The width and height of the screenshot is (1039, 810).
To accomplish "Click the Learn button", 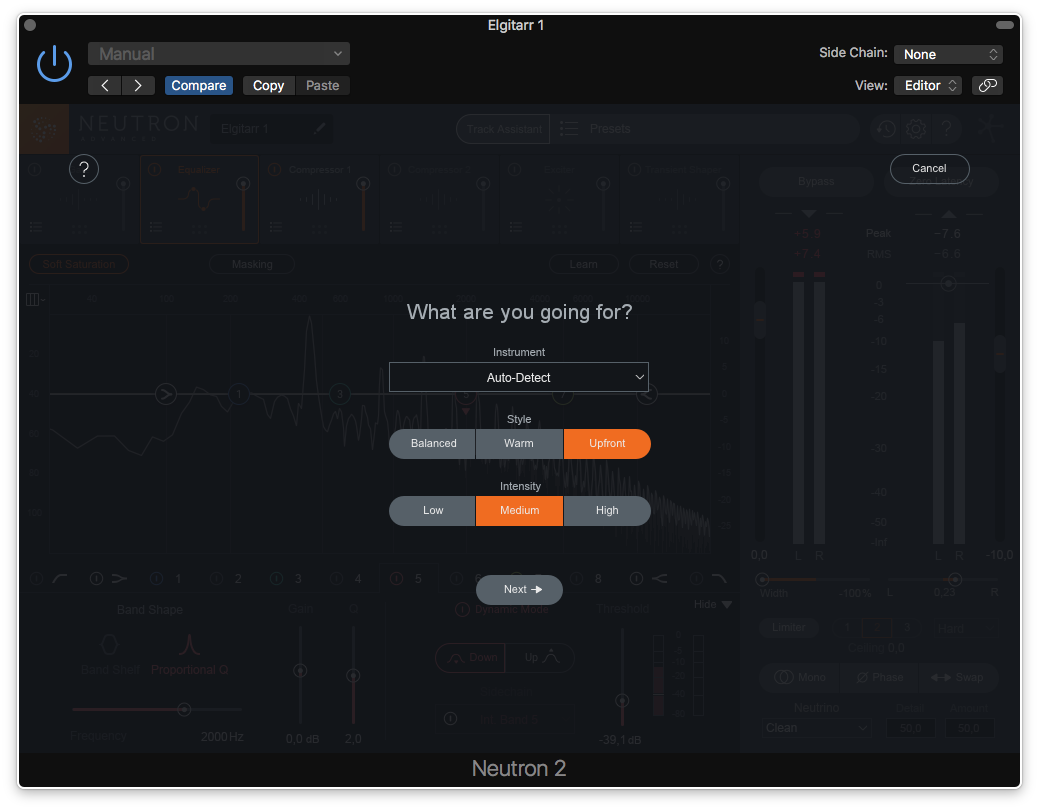I will (x=584, y=264).
